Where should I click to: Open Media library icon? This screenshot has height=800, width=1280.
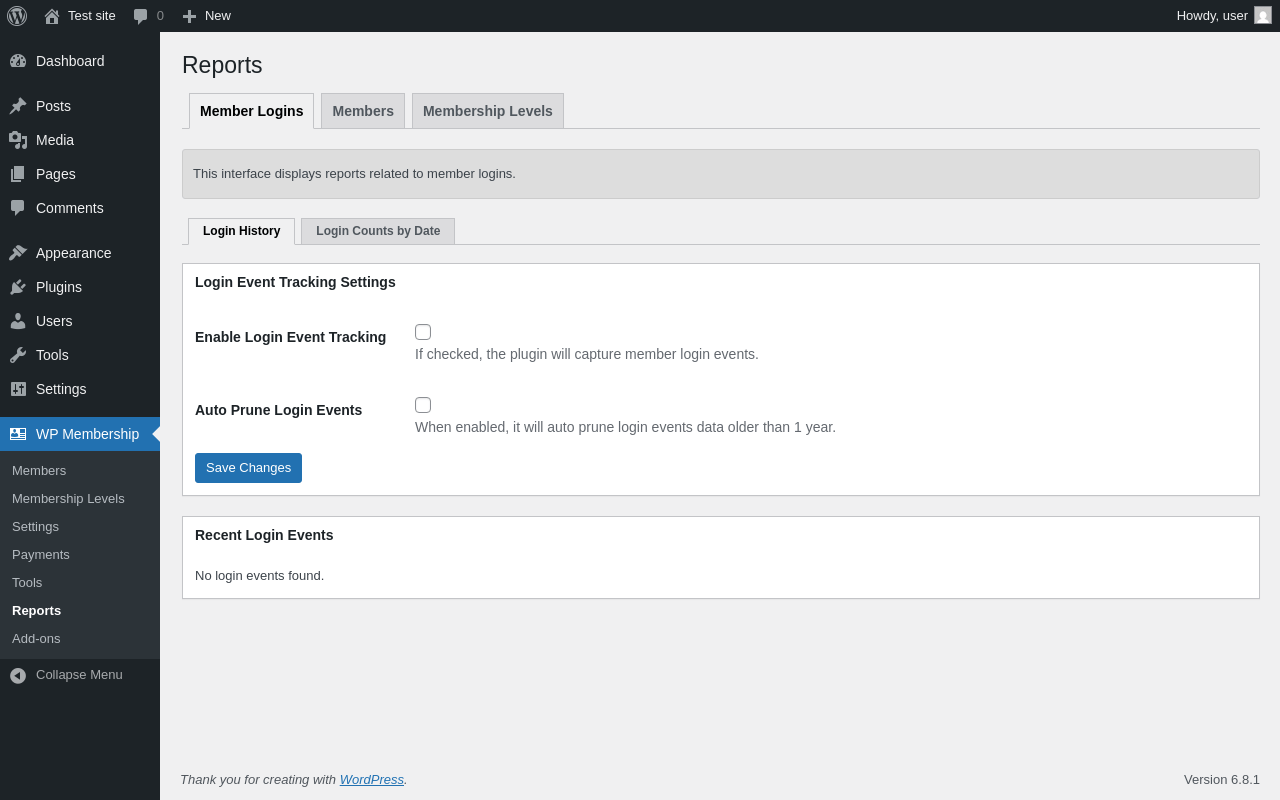pyautogui.click(x=18, y=140)
